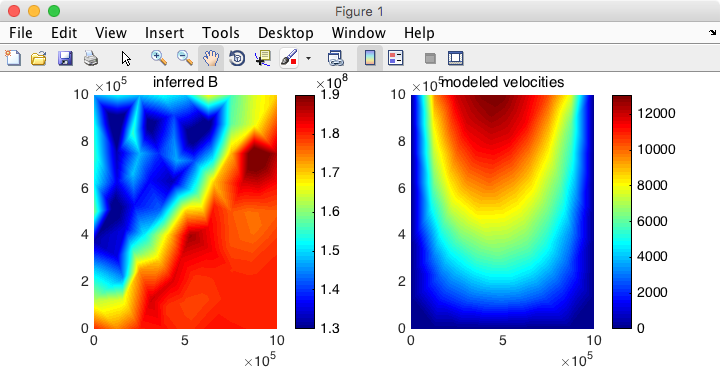
Task: Print the figure using printer icon
Action: (x=91, y=58)
